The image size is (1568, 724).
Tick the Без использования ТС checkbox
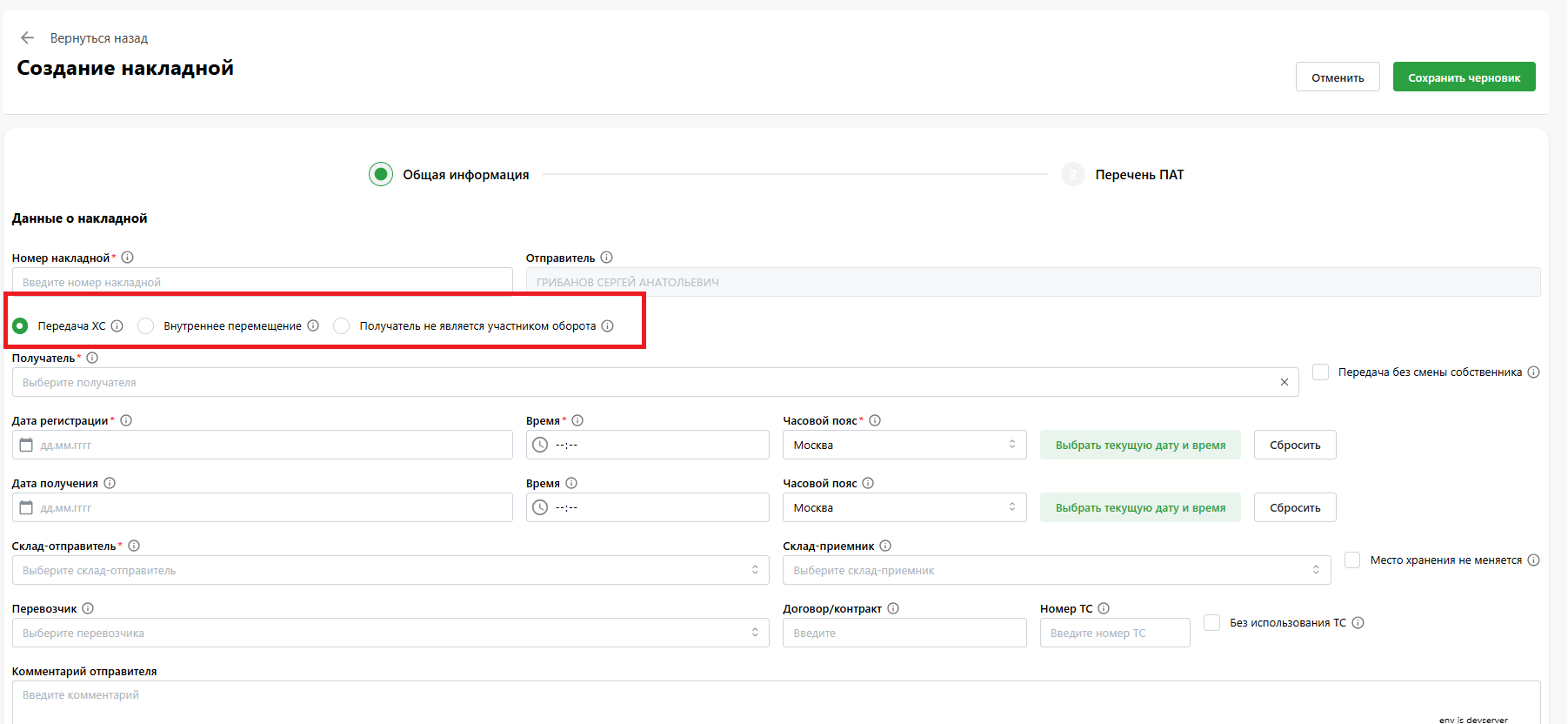point(1211,622)
